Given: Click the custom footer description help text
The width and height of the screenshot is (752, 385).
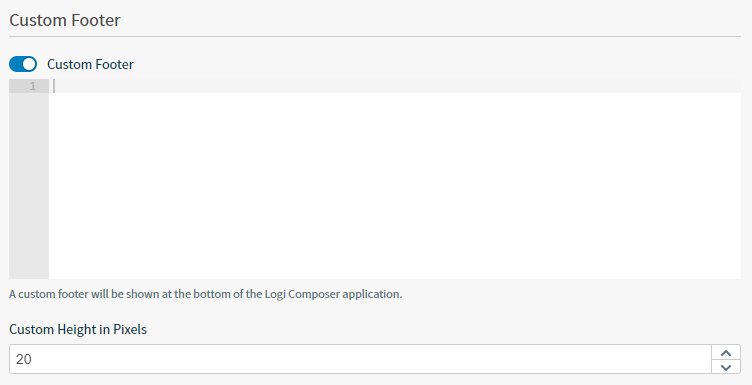Looking at the screenshot, I should pos(206,294).
